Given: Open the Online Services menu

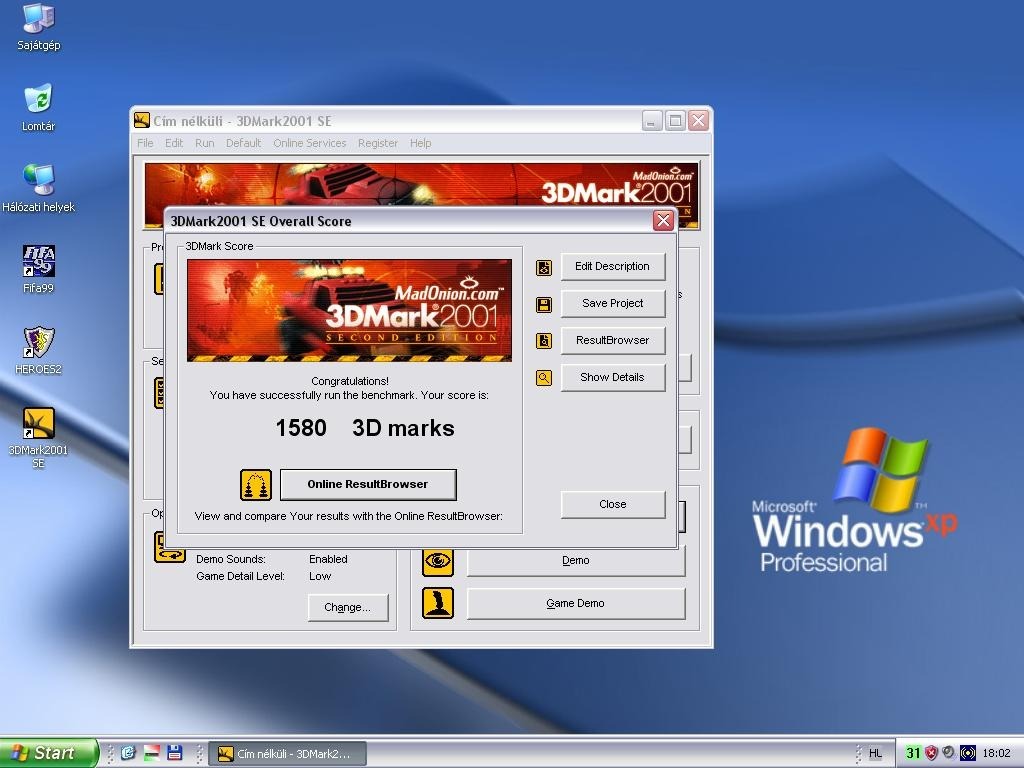Looking at the screenshot, I should tap(310, 143).
